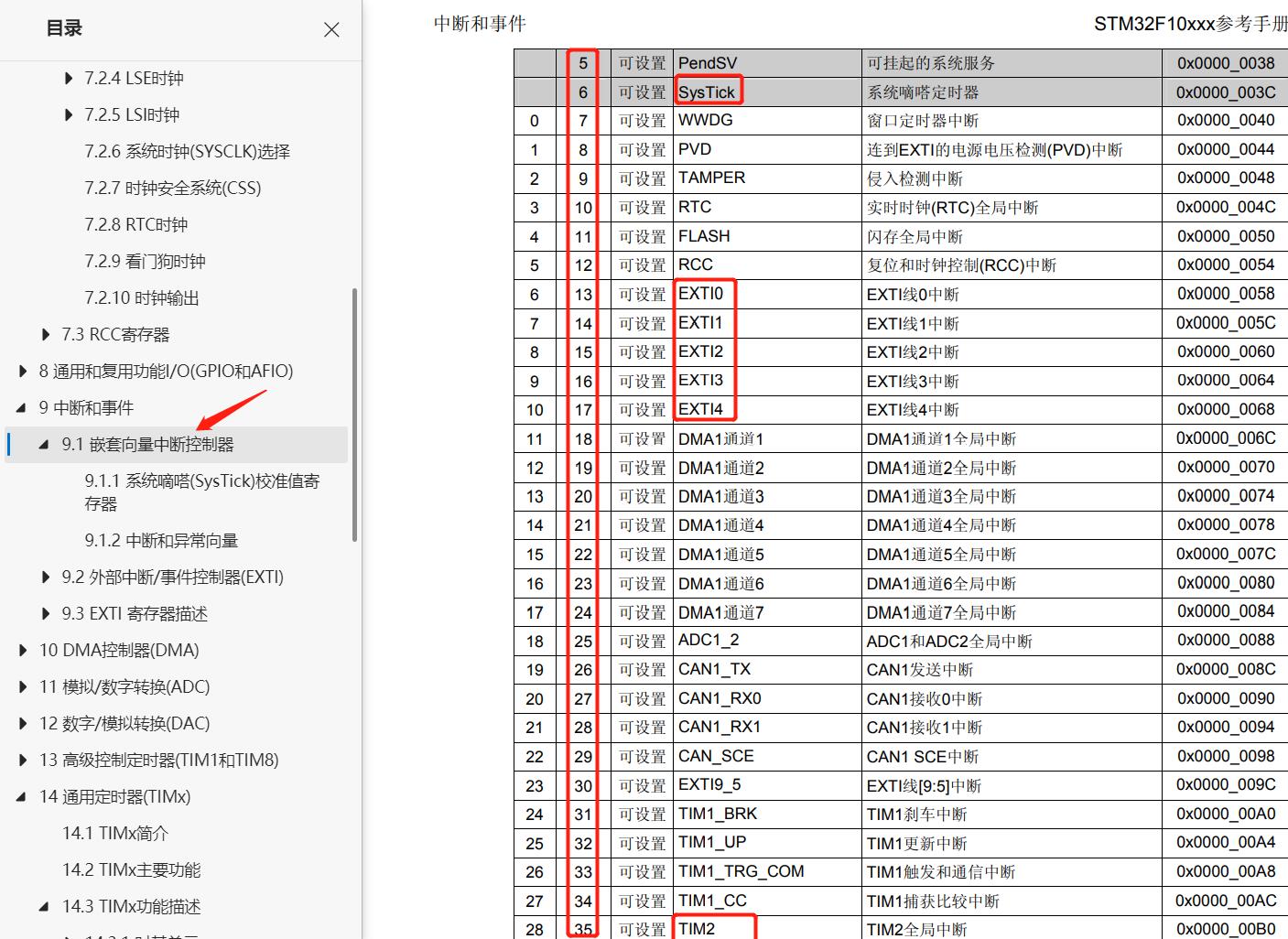Open 10 DMA控制器(DMA) bookmark
Screen dimensions: 1288x939
point(119,651)
